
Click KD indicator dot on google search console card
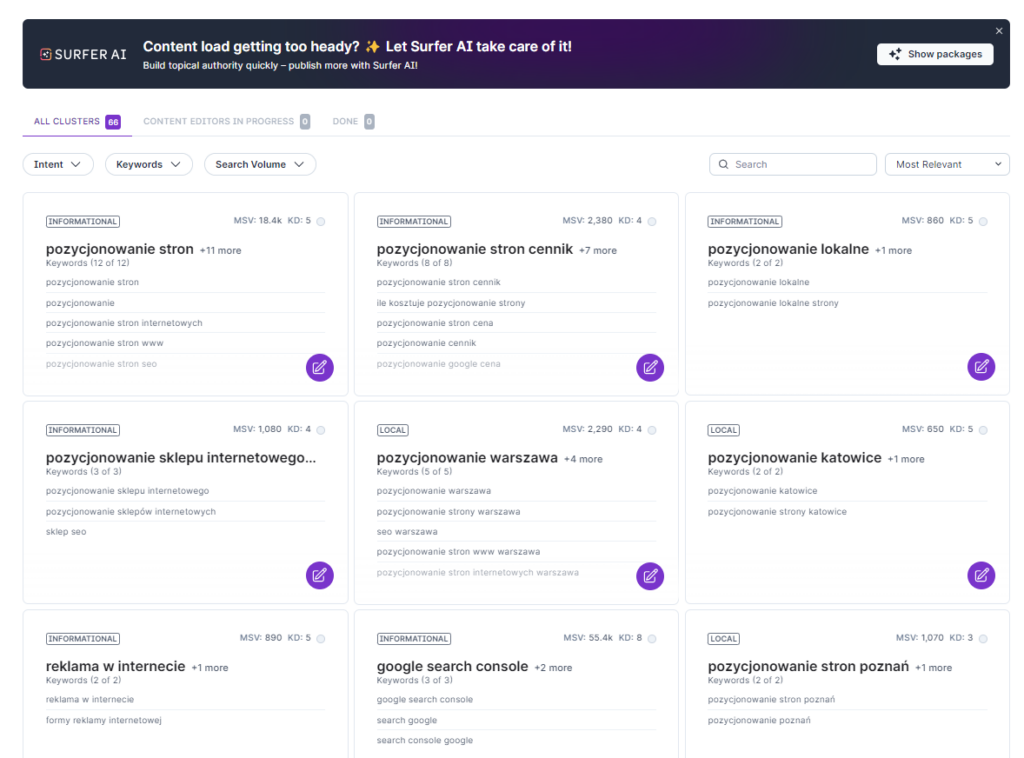coord(652,639)
